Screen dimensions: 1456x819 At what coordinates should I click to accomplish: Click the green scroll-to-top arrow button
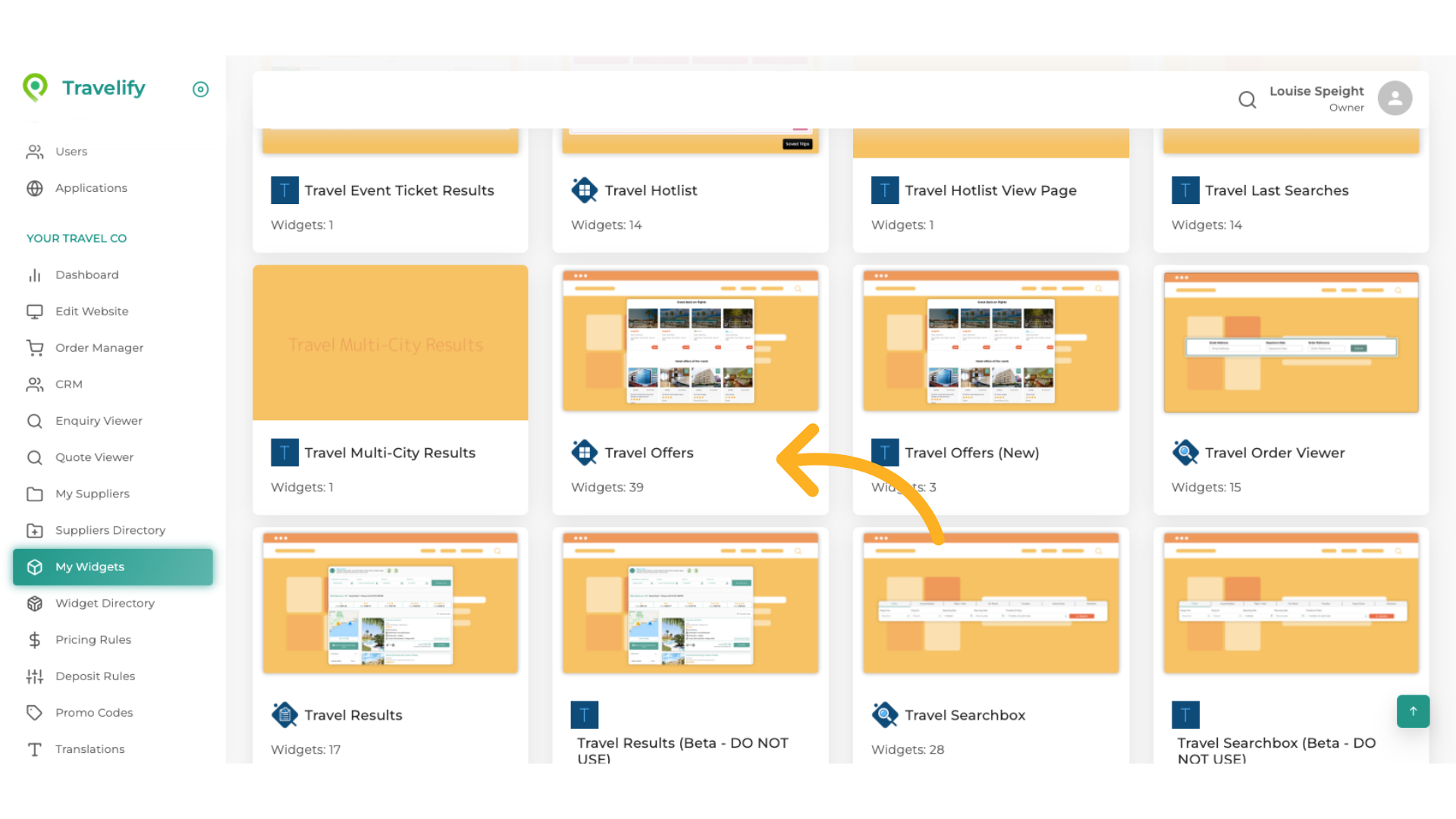(x=1413, y=711)
